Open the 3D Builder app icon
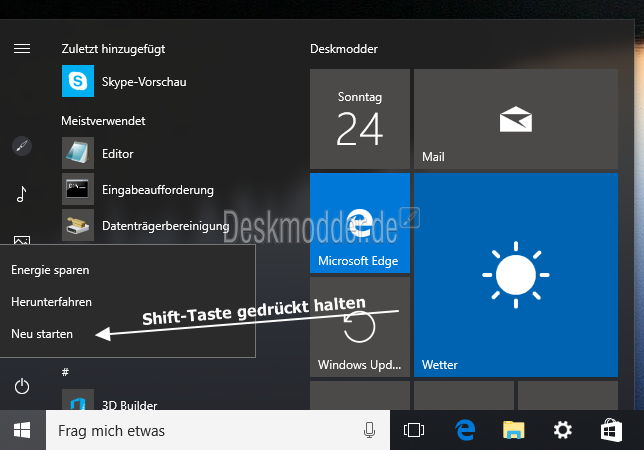The image size is (644, 450). 78,399
